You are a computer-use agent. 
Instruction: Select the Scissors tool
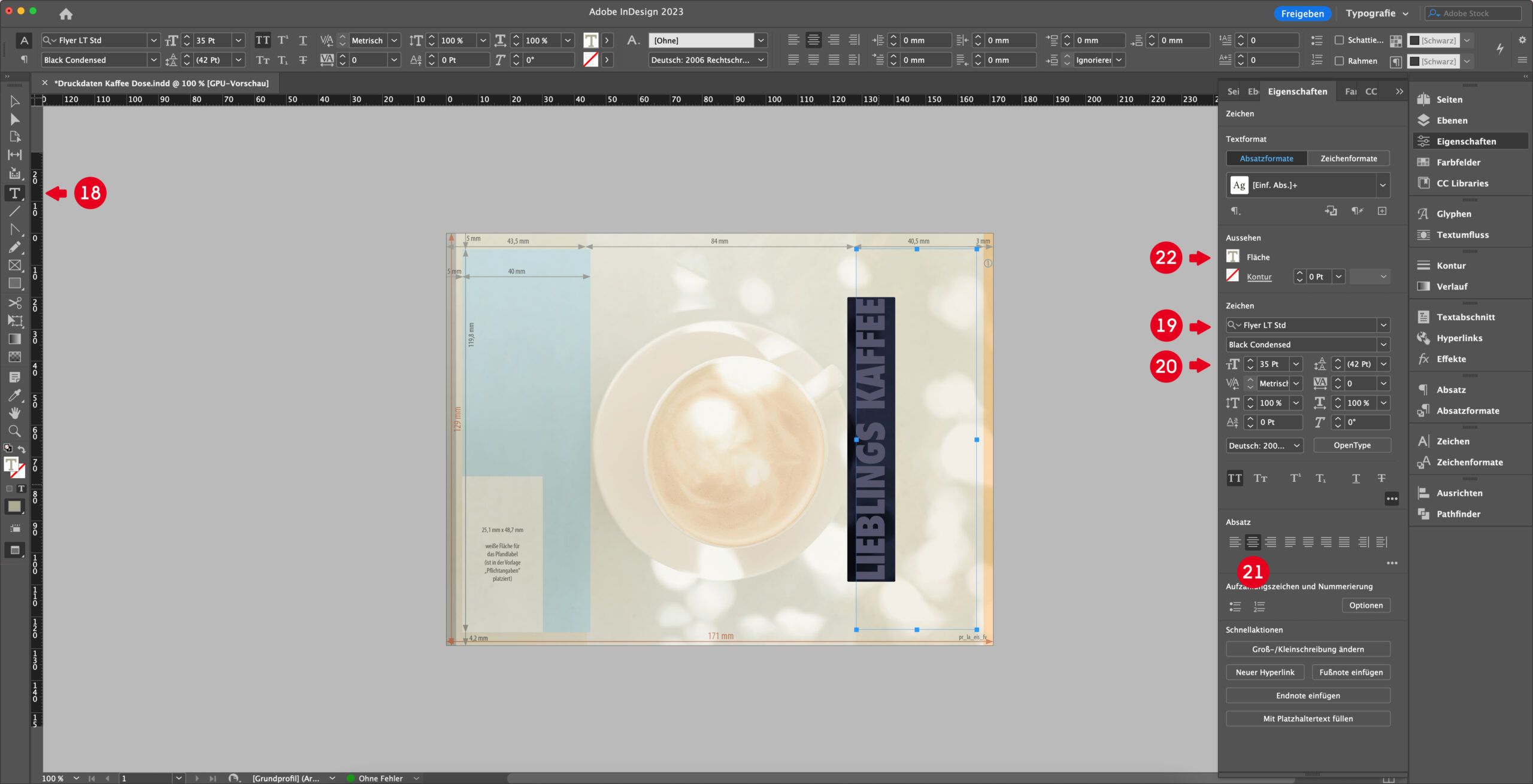[15, 303]
